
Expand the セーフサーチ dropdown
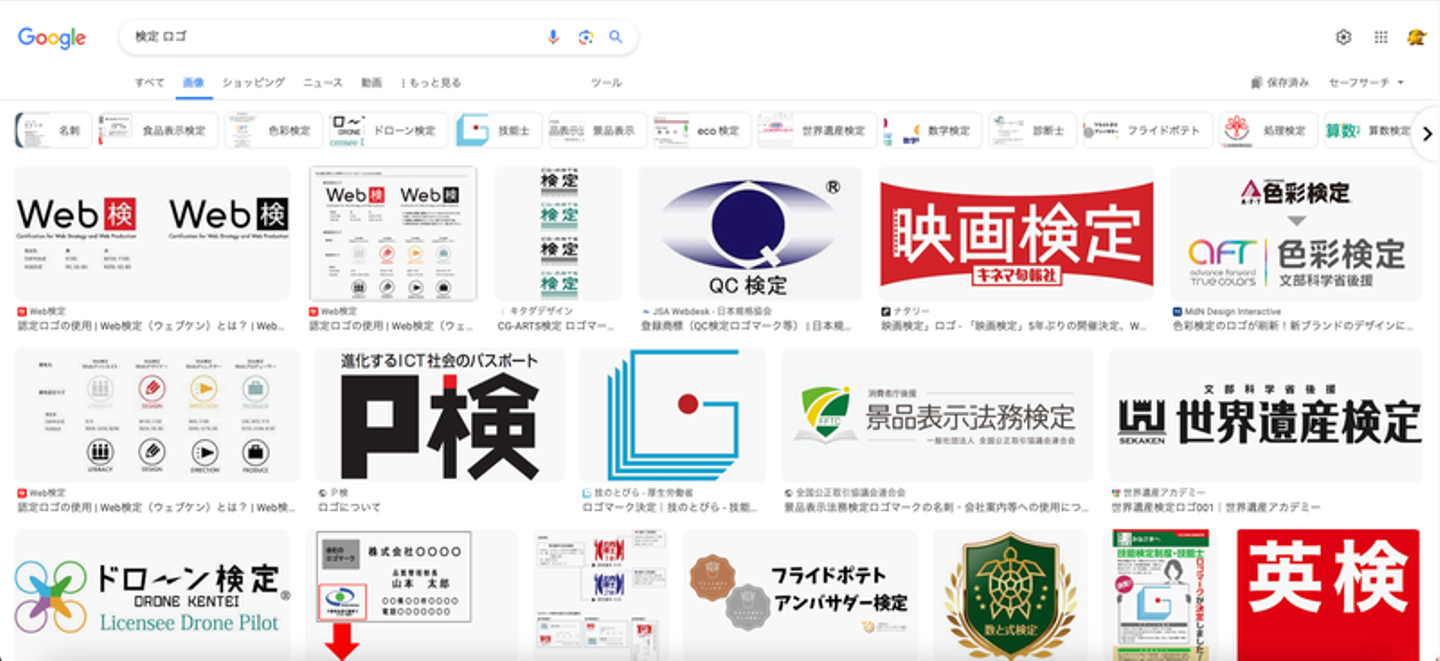tap(1366, 83)
